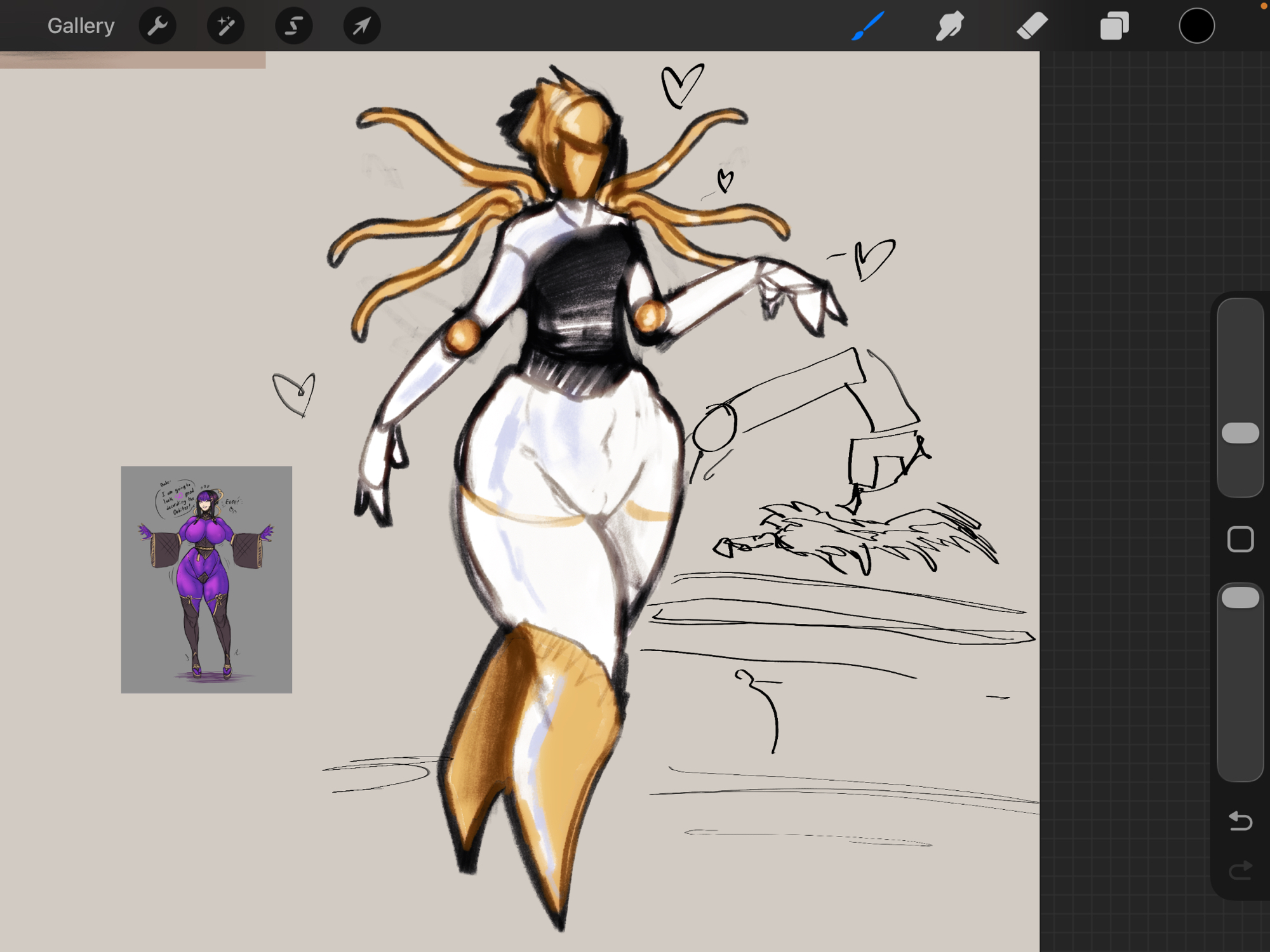Open the Layers panel

[1114, 26]
